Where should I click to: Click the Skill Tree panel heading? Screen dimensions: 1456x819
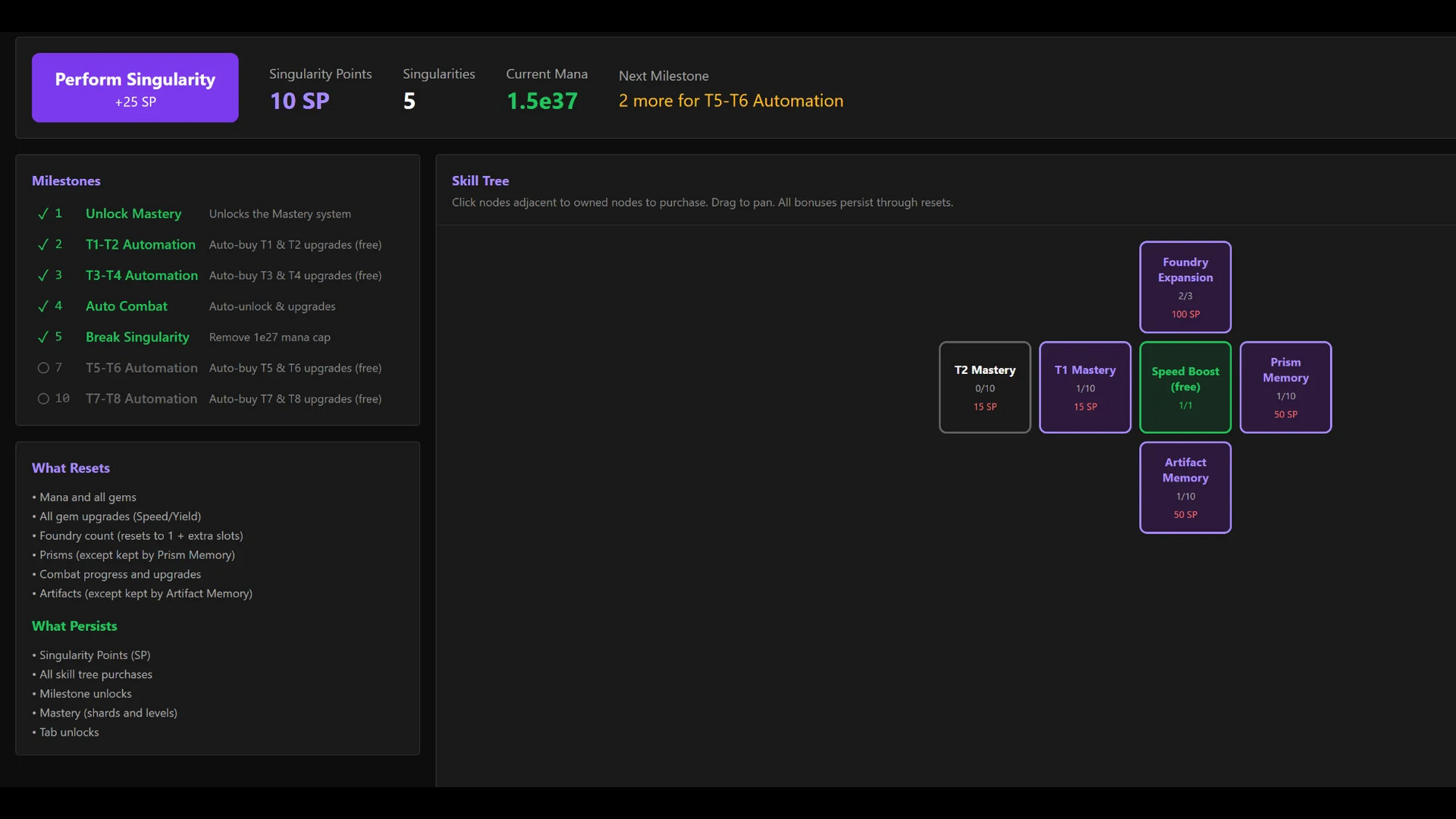point(480,180)
